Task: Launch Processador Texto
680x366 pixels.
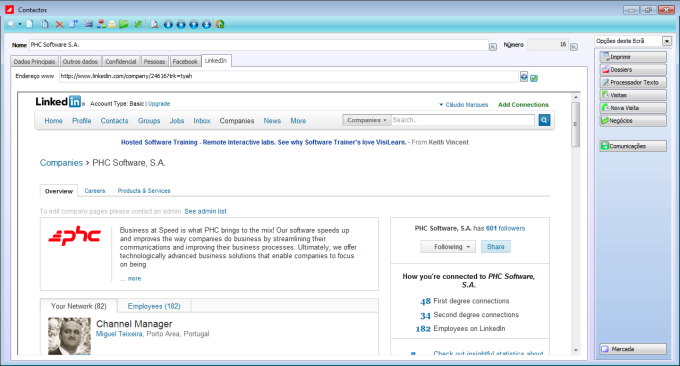Action: [633, 82]
